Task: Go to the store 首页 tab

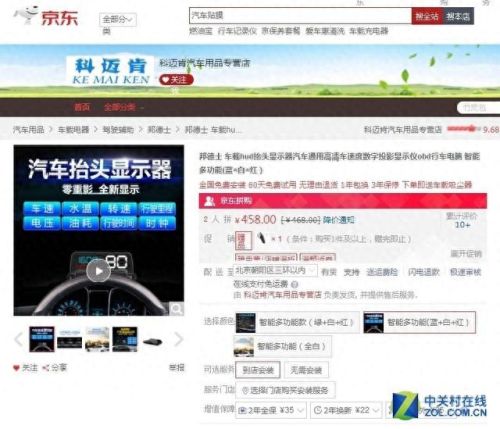Action: [82, 107]
